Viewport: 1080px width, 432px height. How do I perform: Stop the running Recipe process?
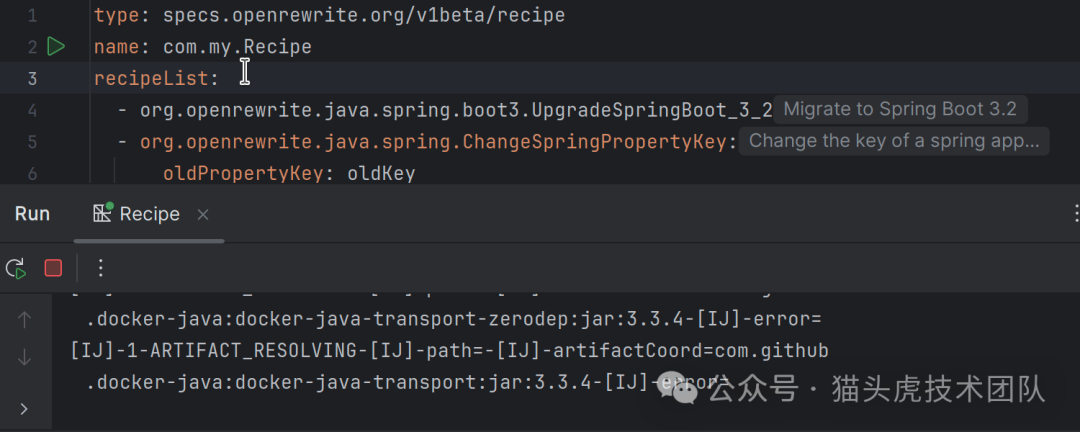tap(53, 268)
